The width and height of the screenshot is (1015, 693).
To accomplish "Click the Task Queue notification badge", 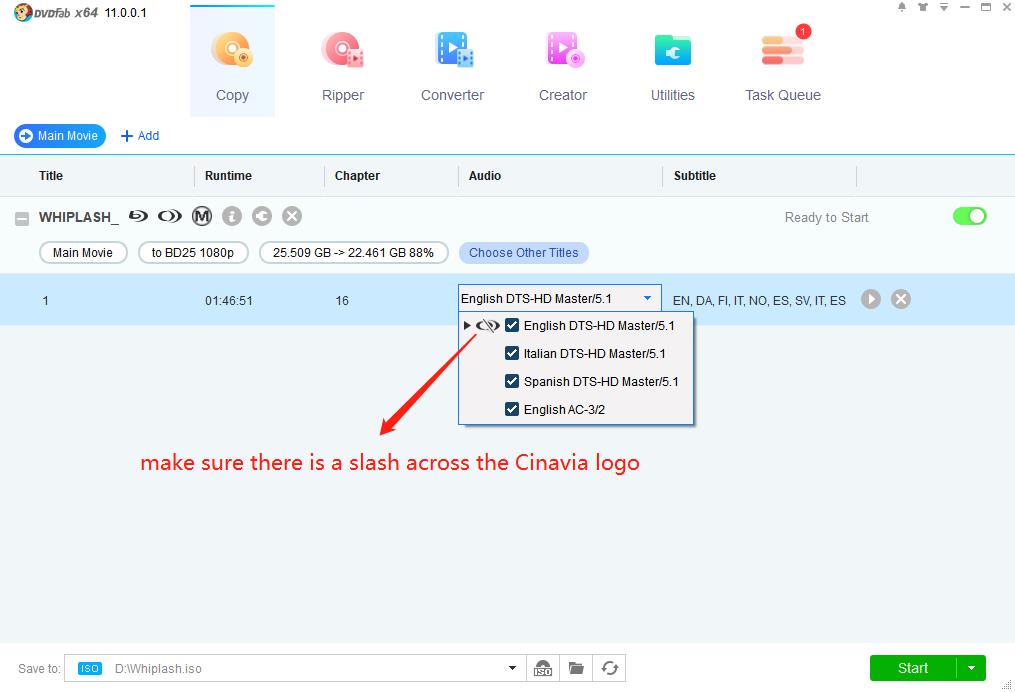I will [803, 31].
